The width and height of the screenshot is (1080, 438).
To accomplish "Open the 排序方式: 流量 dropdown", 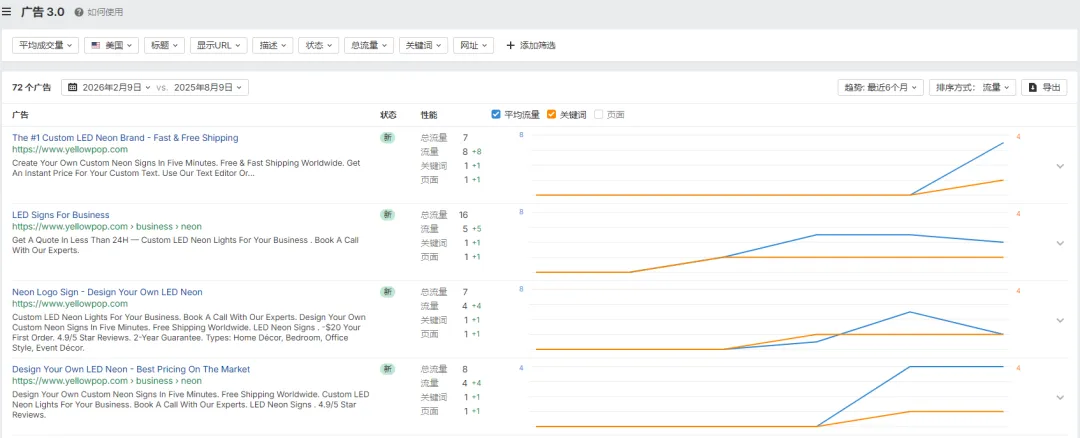I will (x=972, y=88).
